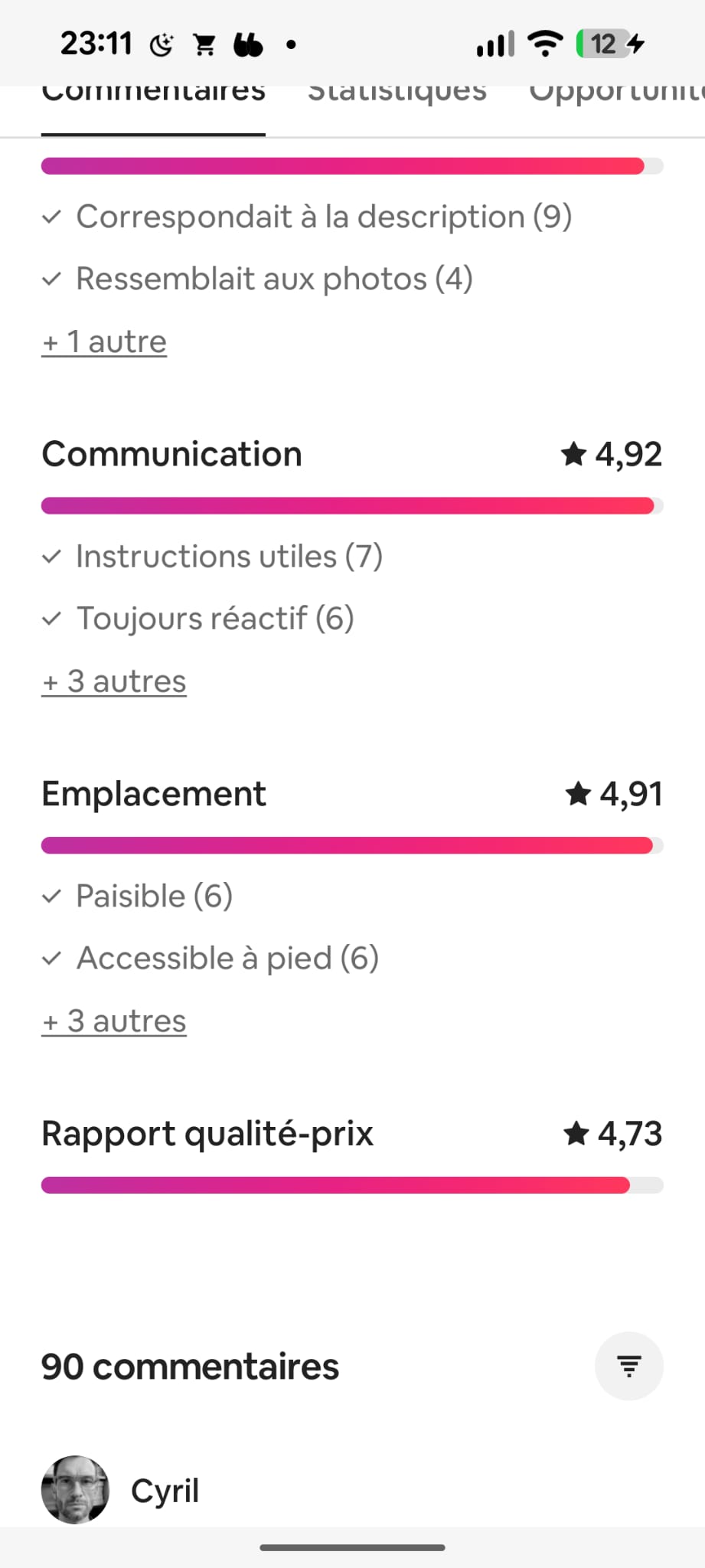Expand "+ 1 autre" under description tags
Image resolution: width=705 pixels, height=1568 pixels.
pos(104,341)
